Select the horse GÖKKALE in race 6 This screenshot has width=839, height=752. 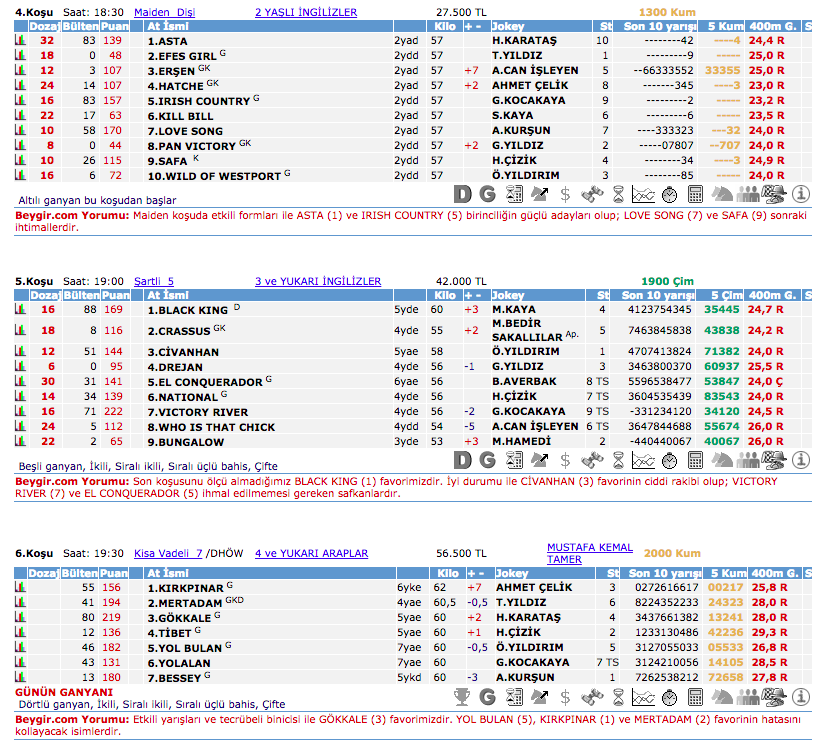pos(178,618)
